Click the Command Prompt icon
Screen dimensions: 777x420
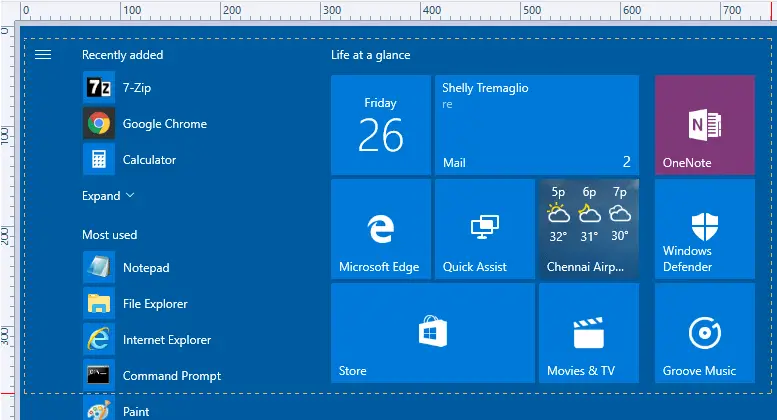point(99,375)
